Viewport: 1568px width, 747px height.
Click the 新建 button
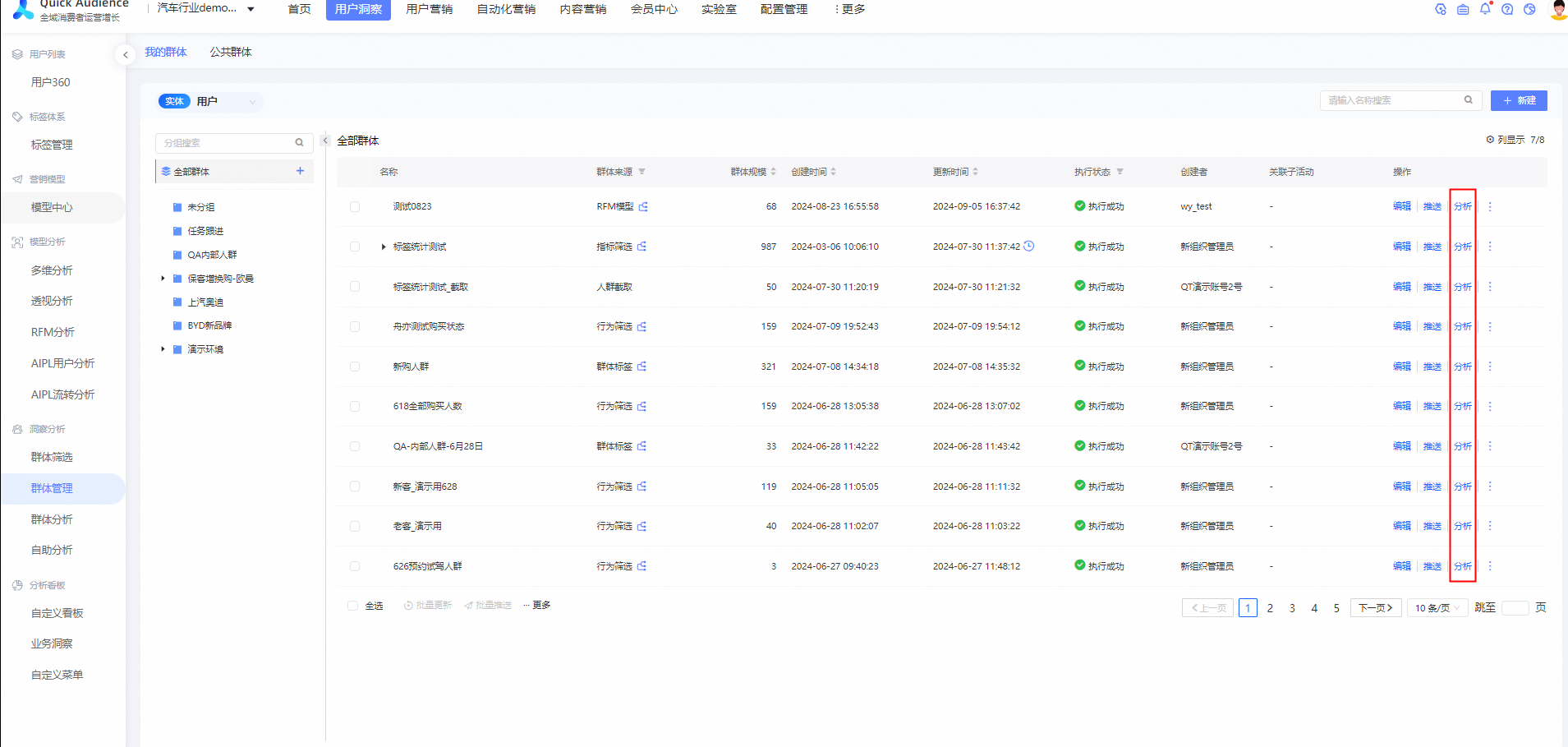1519,100
